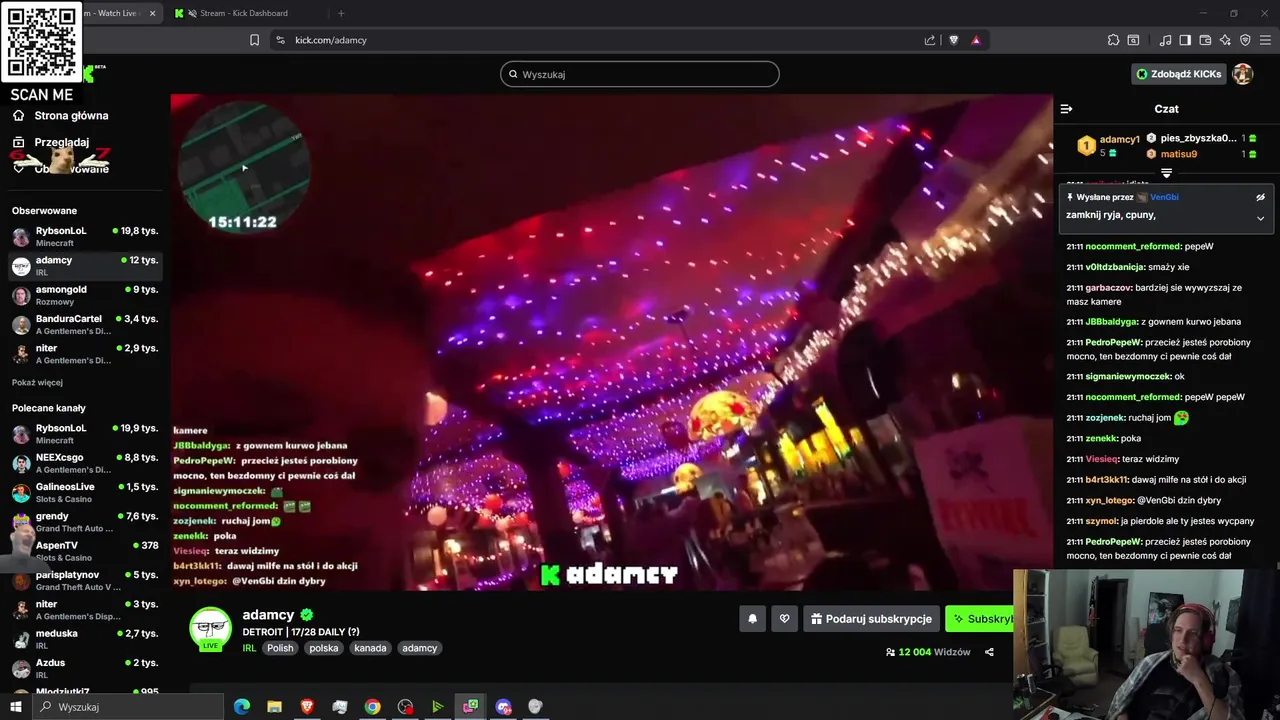The image size is (1280, 720).
Task: Open OBS Studio taskbar icon
Action: [x=405, y=707]
